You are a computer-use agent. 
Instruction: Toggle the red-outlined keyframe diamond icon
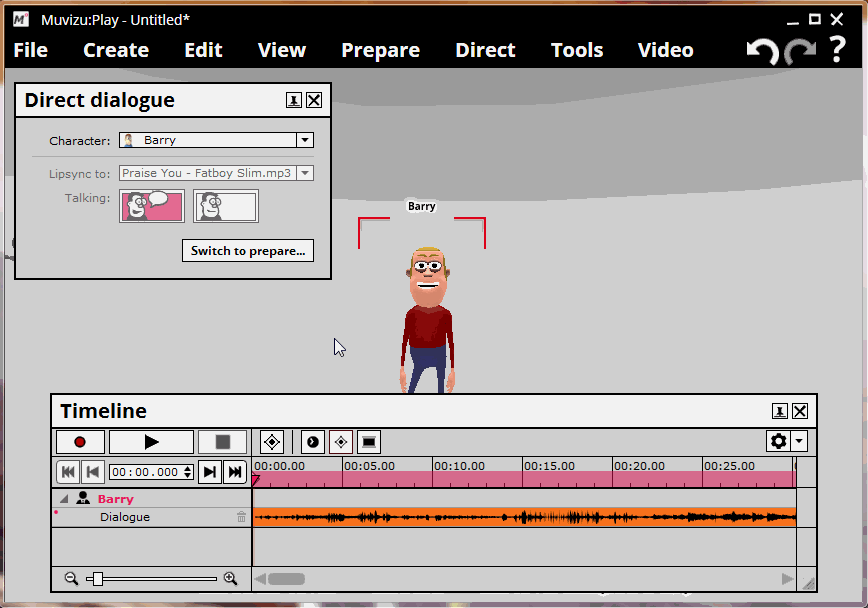click(x=341, y=442)
